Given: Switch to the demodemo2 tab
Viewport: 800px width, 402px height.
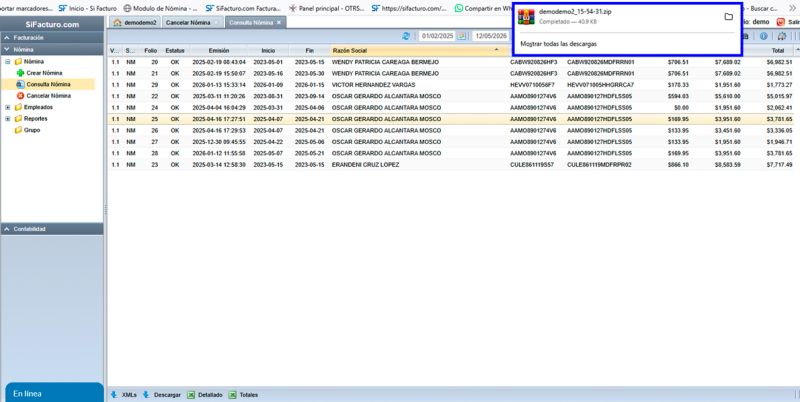Looking at the screenshot, I should [135, 22].
